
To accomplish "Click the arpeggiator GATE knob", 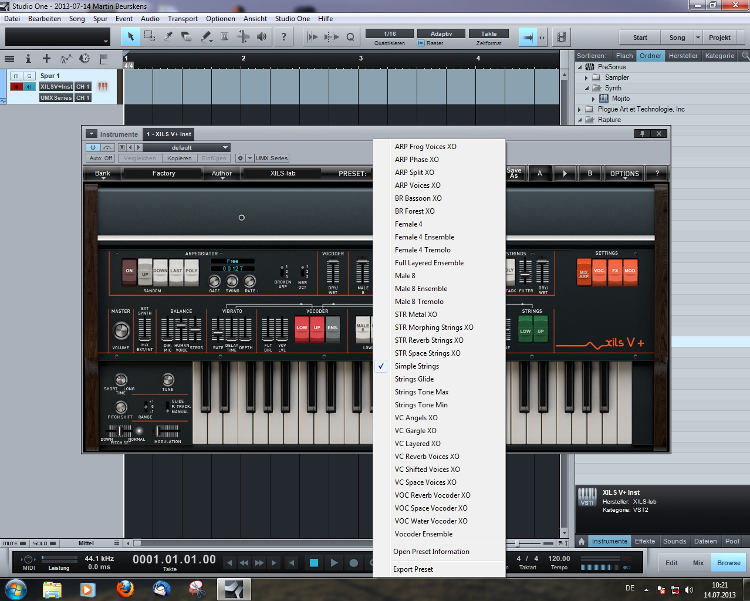I will [x=214, y=281].
